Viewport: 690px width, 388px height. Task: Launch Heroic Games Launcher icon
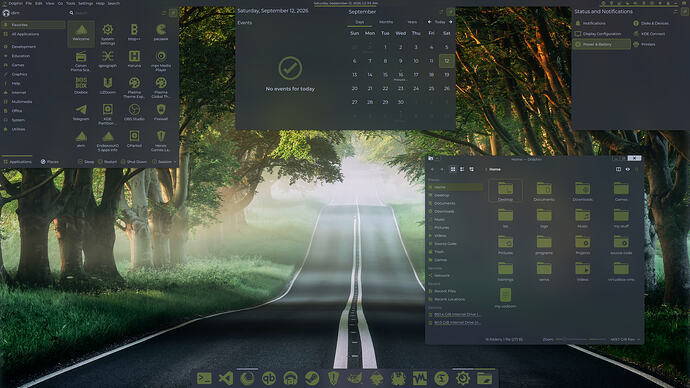161,140
